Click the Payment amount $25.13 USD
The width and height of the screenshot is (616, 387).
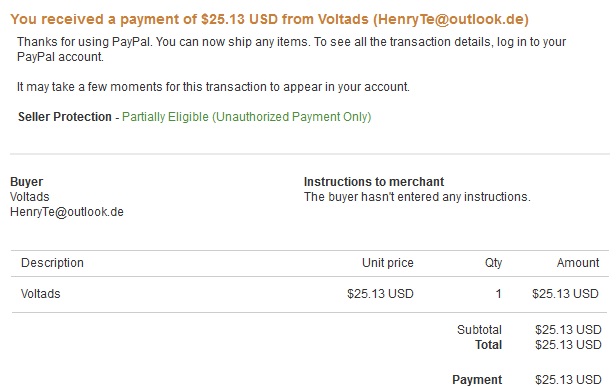568,380
